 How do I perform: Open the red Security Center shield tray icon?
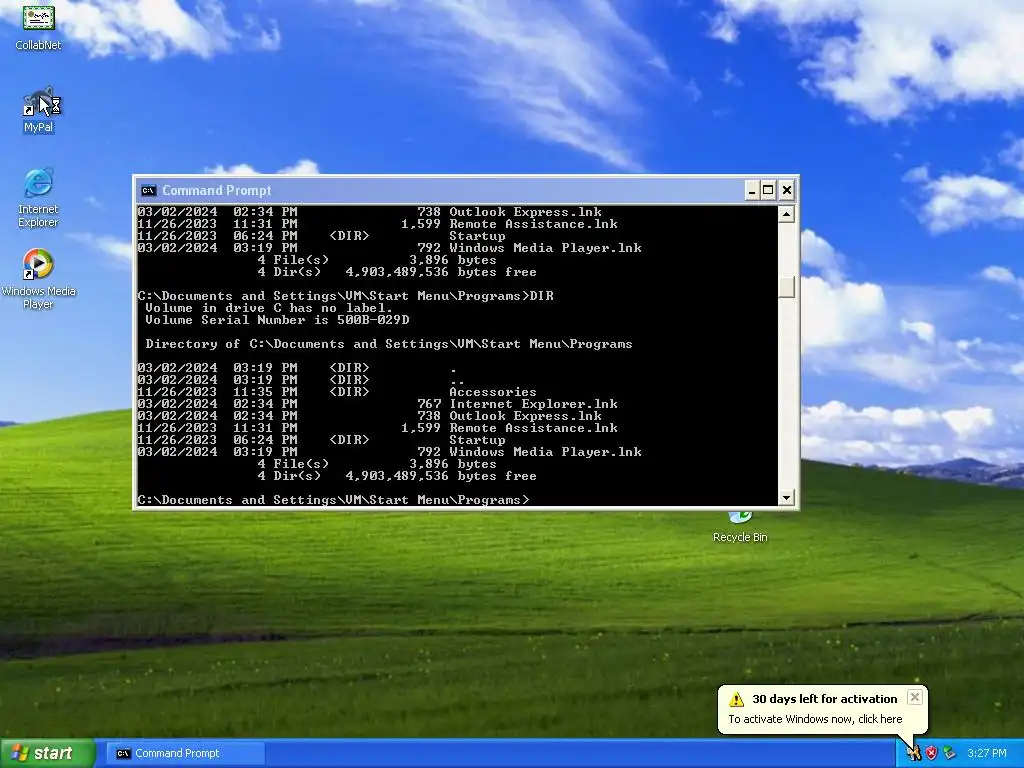coord(931,753)
